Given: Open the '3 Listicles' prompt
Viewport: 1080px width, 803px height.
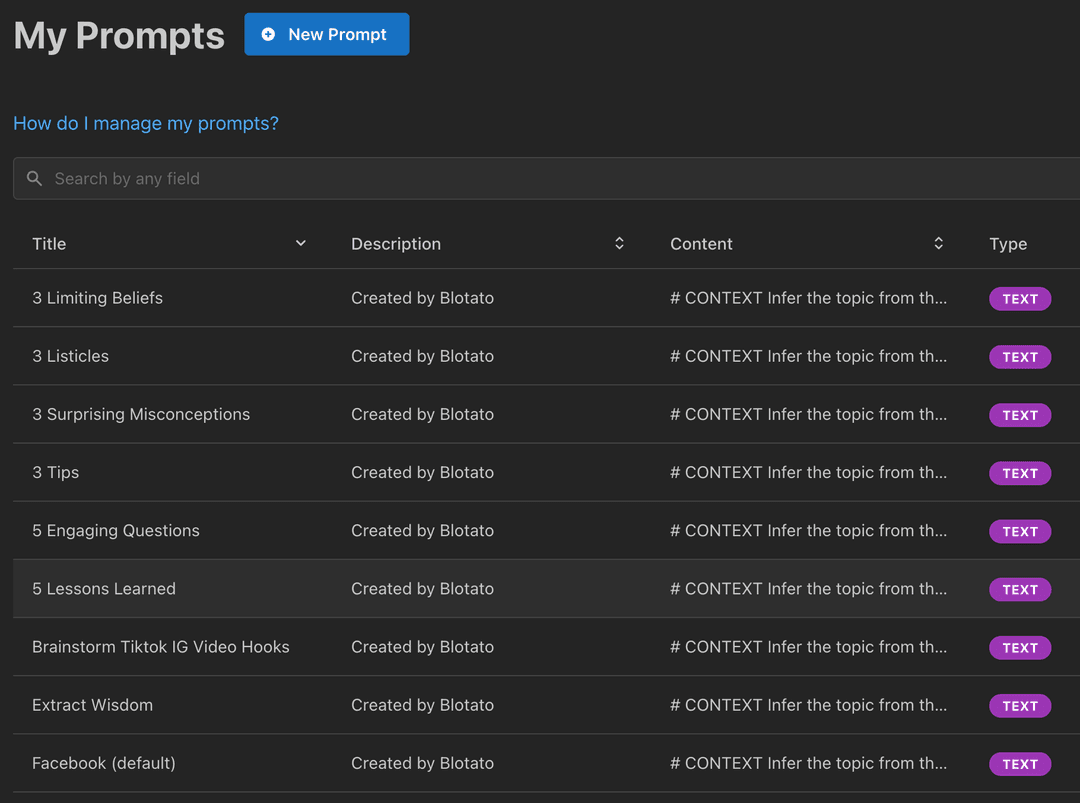Looking at the screenshot, I should point(70,356).
